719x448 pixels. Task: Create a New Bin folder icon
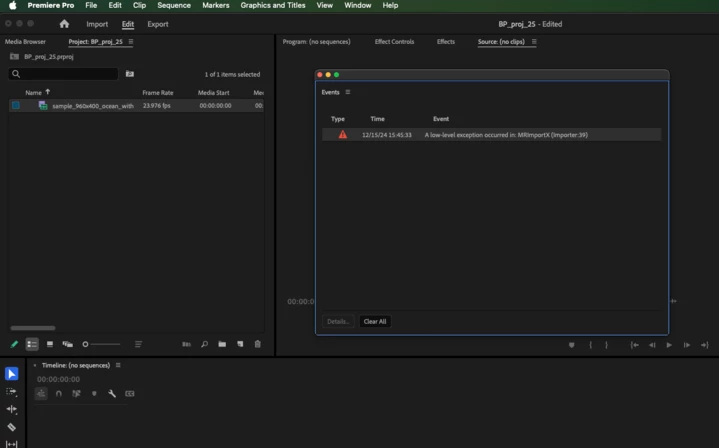click(x=222, y=344)
